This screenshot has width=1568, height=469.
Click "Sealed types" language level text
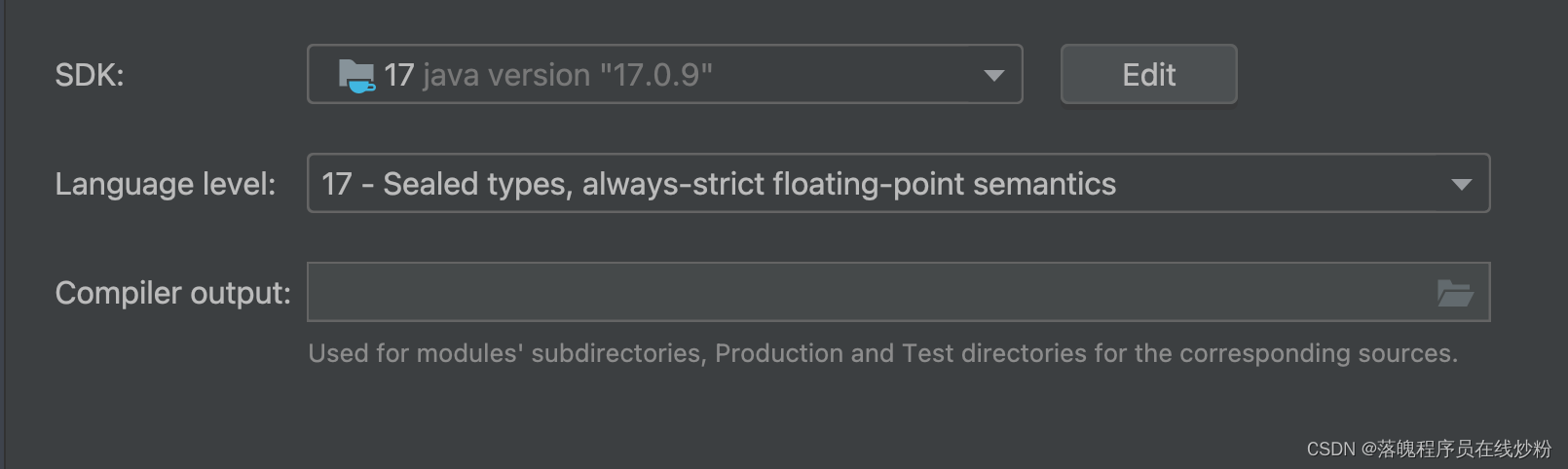tap(476, 184)
